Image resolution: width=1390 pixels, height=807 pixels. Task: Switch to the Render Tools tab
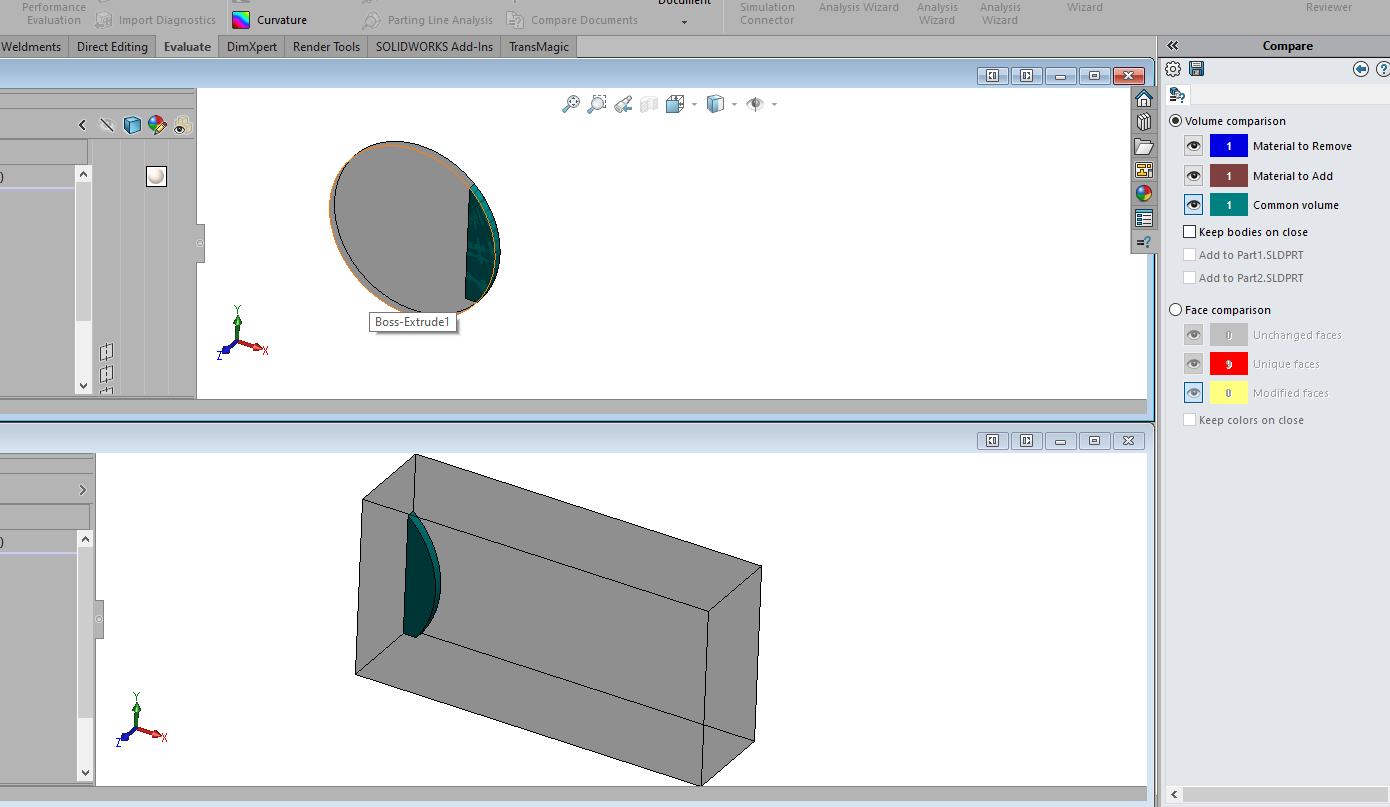point(326,47)
